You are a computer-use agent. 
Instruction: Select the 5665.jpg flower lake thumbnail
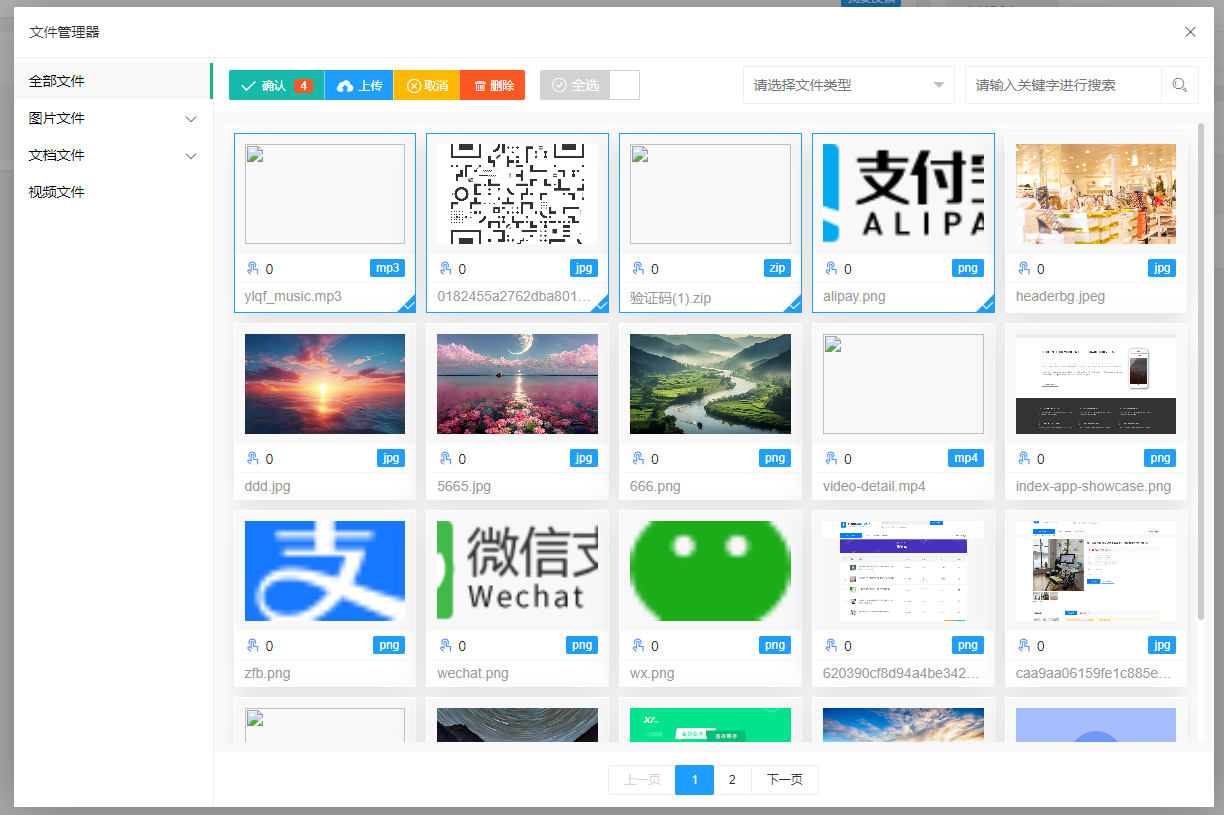point(518,384)
